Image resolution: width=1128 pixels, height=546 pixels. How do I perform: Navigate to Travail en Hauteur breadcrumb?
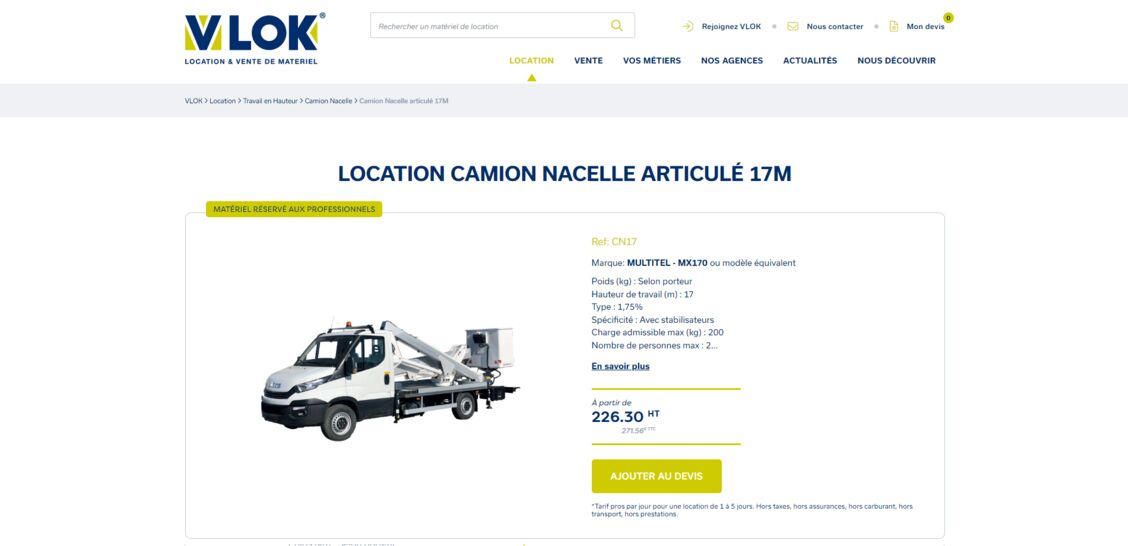pyautogui.click(x=270, y=101)
